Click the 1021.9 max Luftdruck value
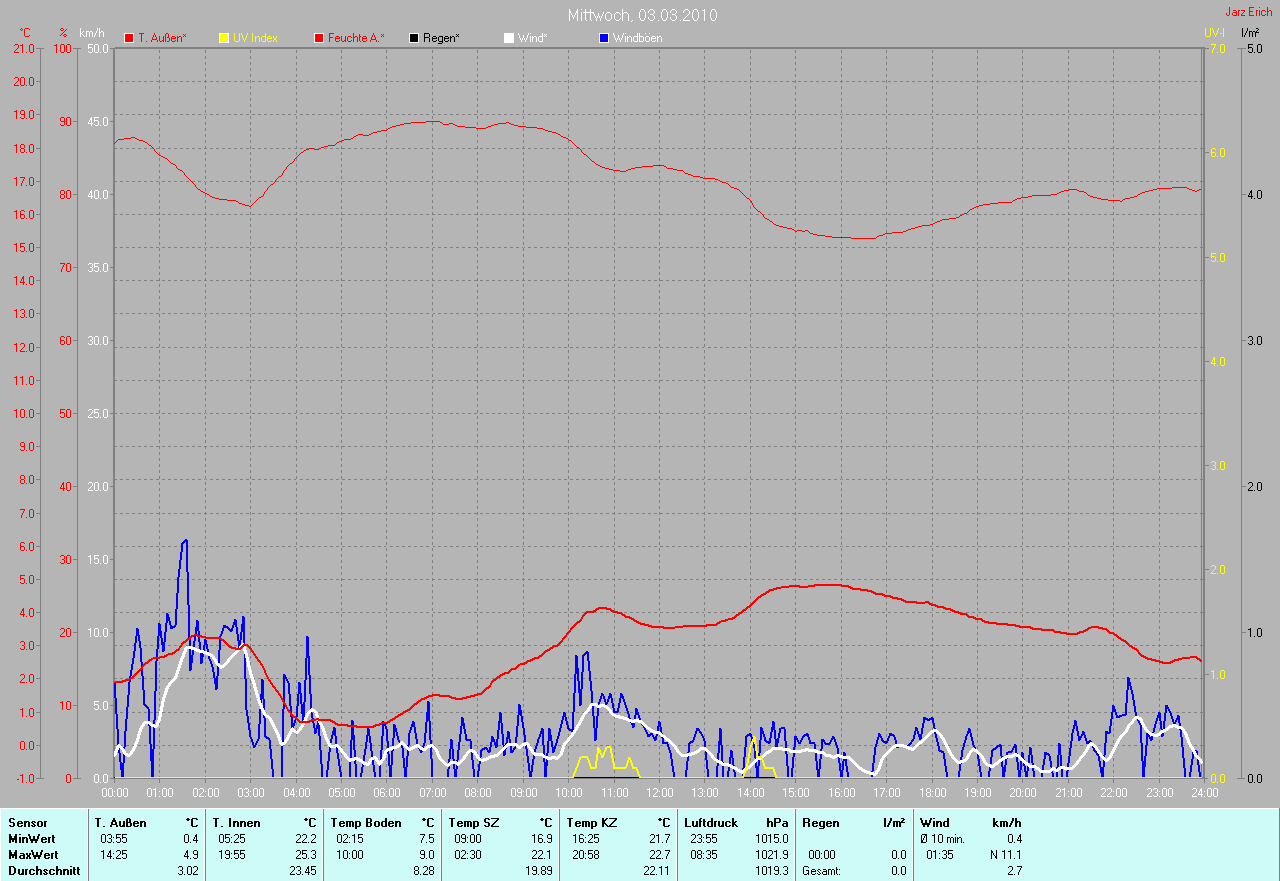This screenshot has width=1280, height=881. tap(771, 855)
